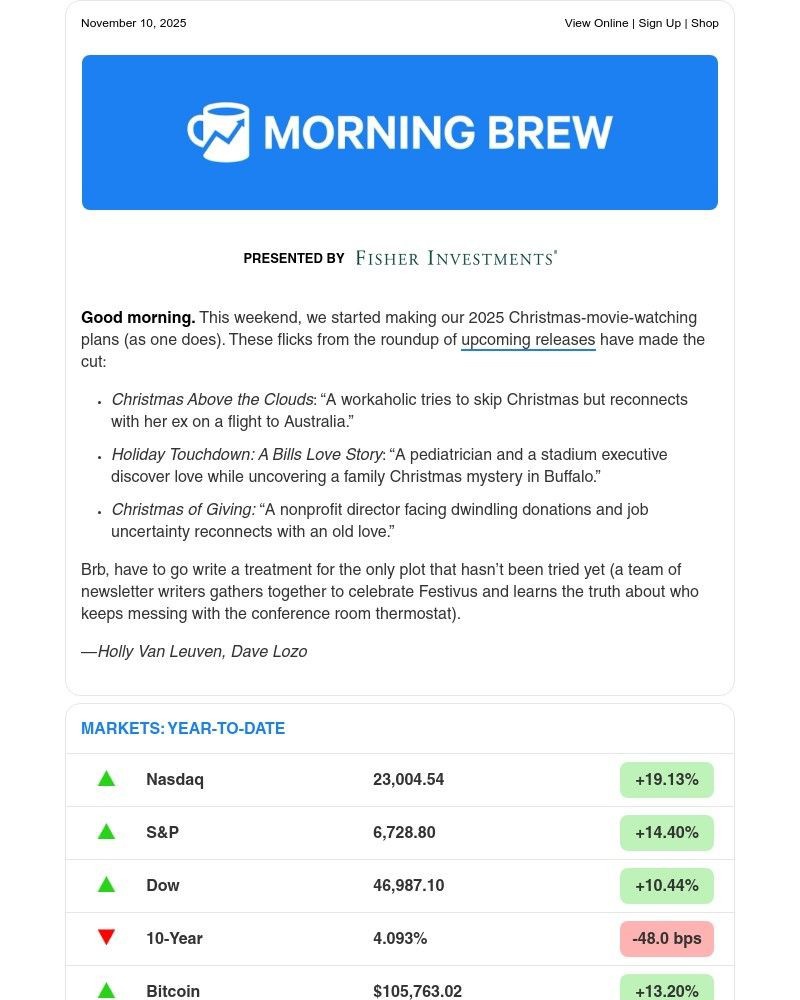Click the +10.44% badge for Dow
The height and width of the screenshot is (1000, 800).
tap(666, 884)
